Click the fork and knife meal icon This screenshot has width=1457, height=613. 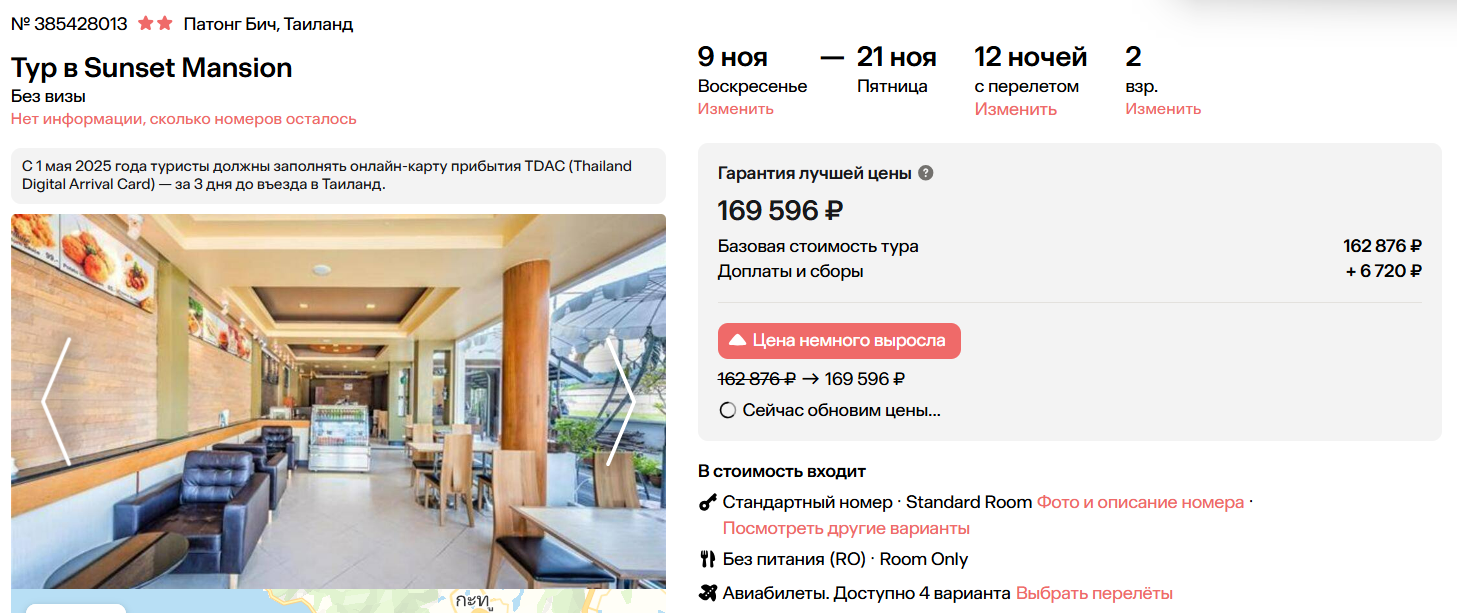coord(708,559)
